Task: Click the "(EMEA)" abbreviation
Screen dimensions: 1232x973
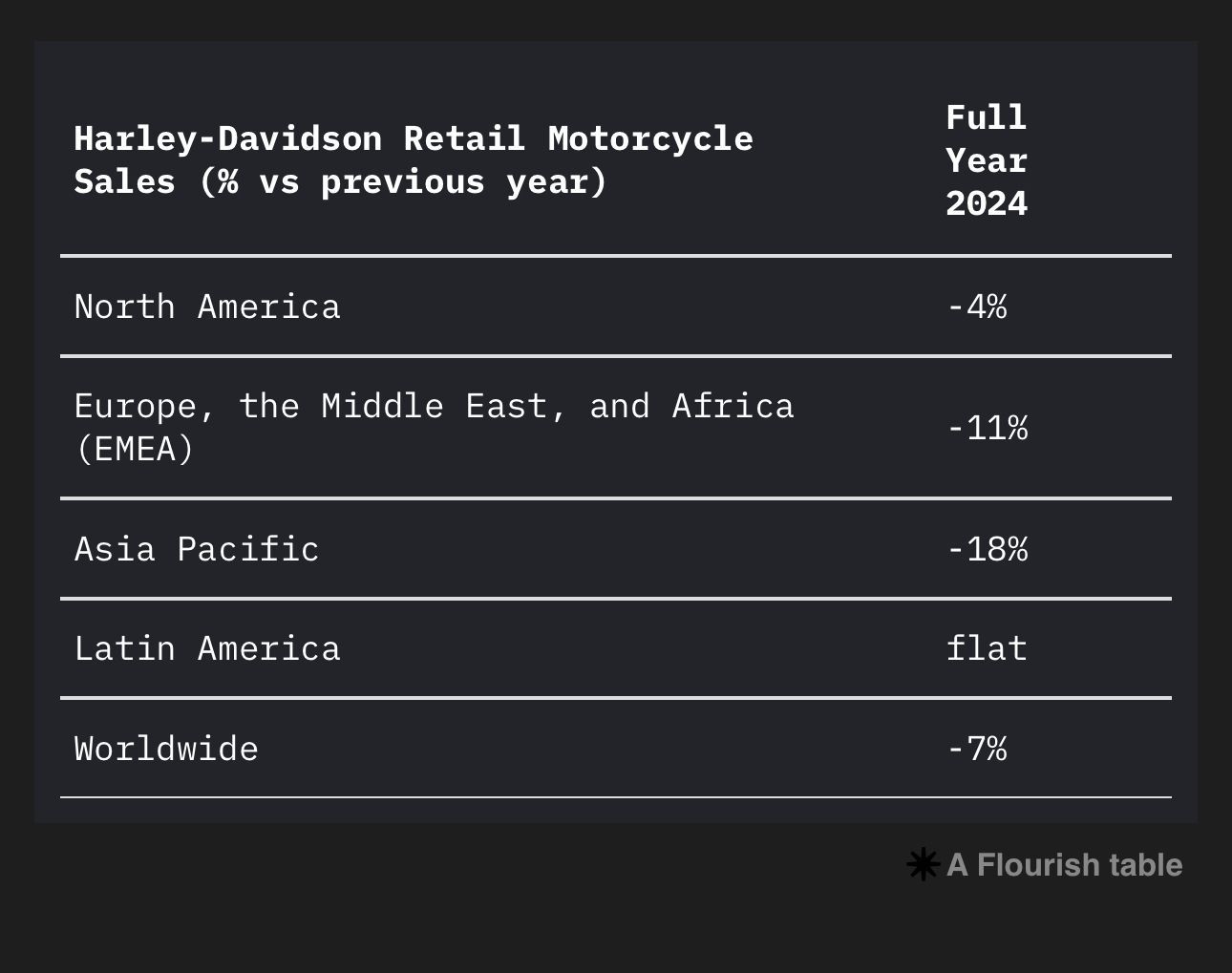Action: 134,449
